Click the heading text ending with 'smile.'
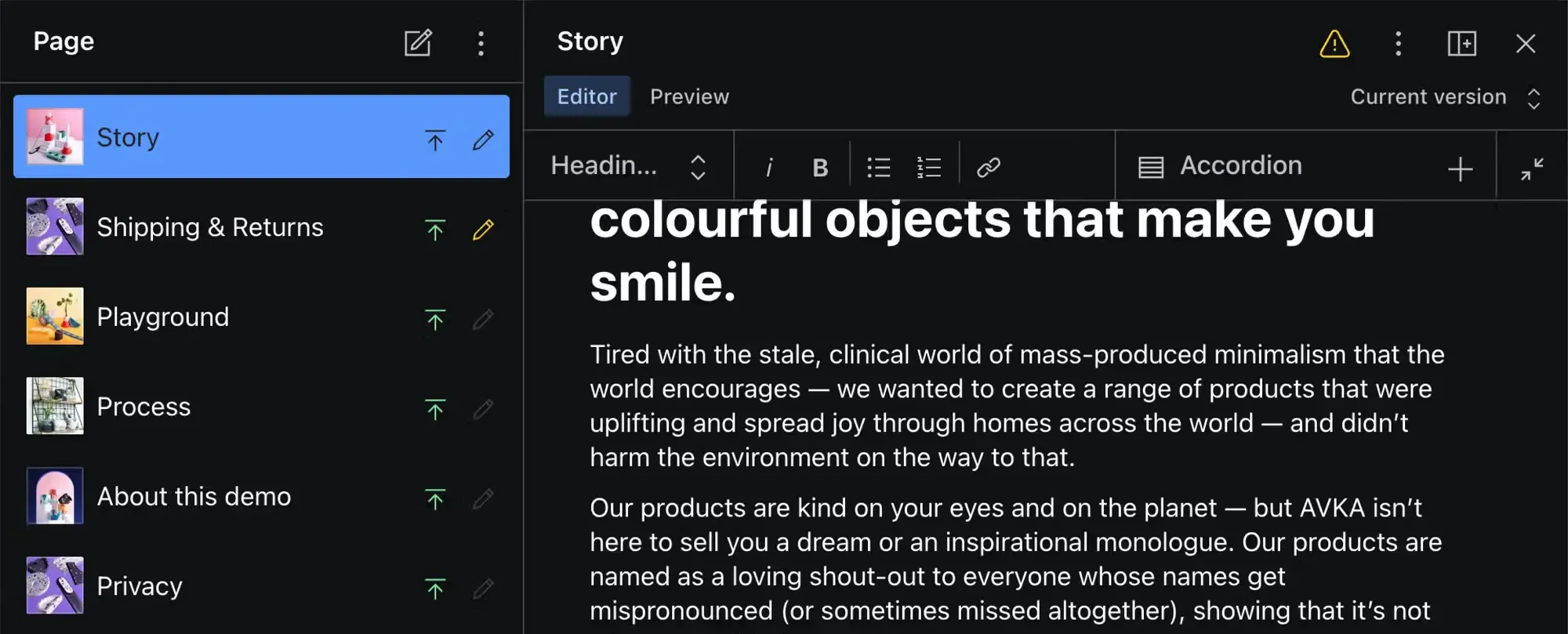Screen dimensions: 1568x634 (x=982, y=252)
